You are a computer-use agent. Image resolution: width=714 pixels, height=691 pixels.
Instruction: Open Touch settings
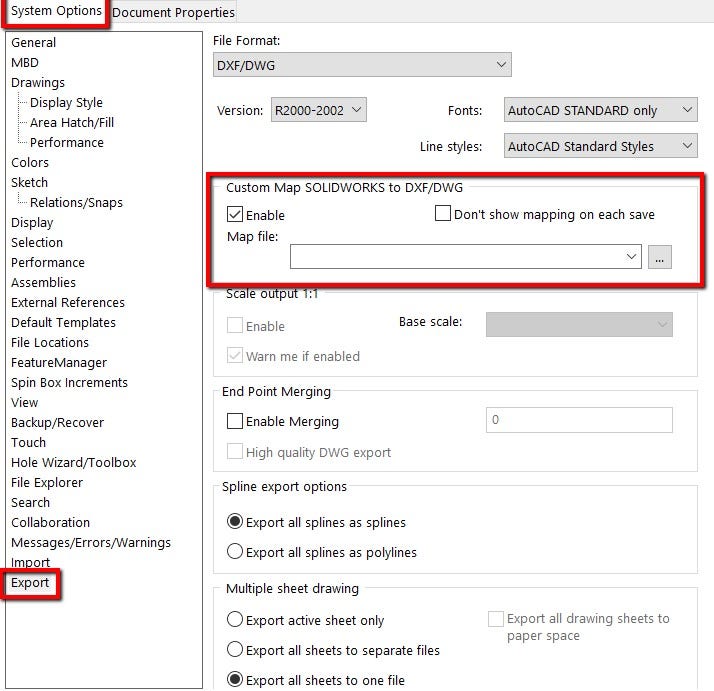click(x=28, y=443)
